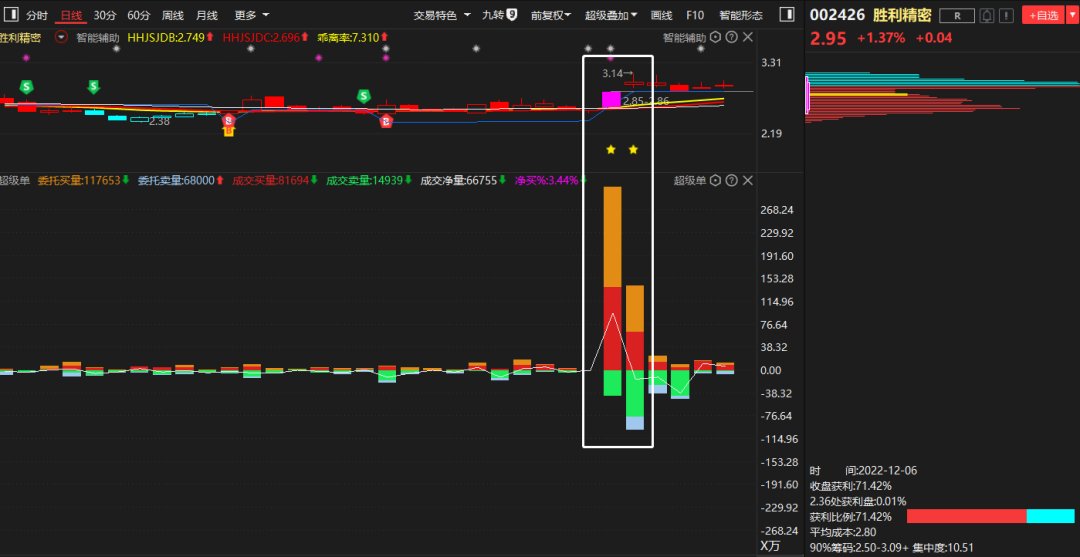Click the pink marker on chip distribution
The image size is (1080, 557).
(x=807, y=94)
